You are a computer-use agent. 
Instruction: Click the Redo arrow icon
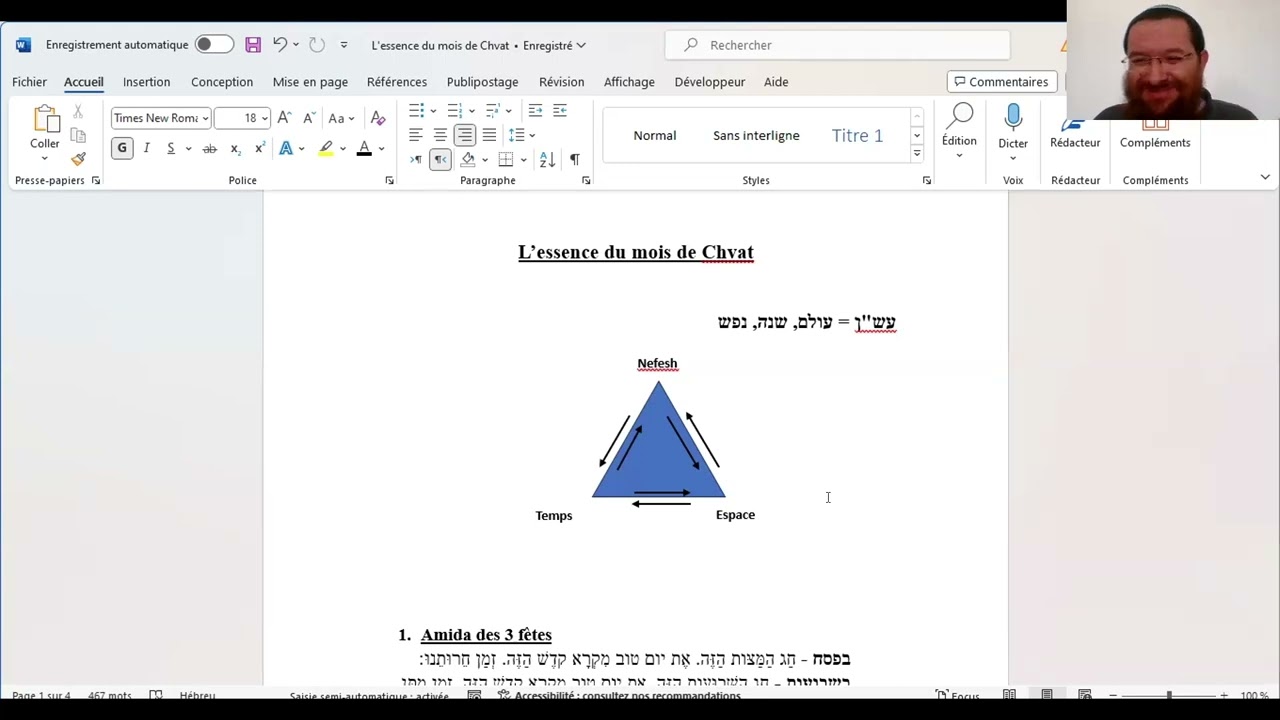317,45
